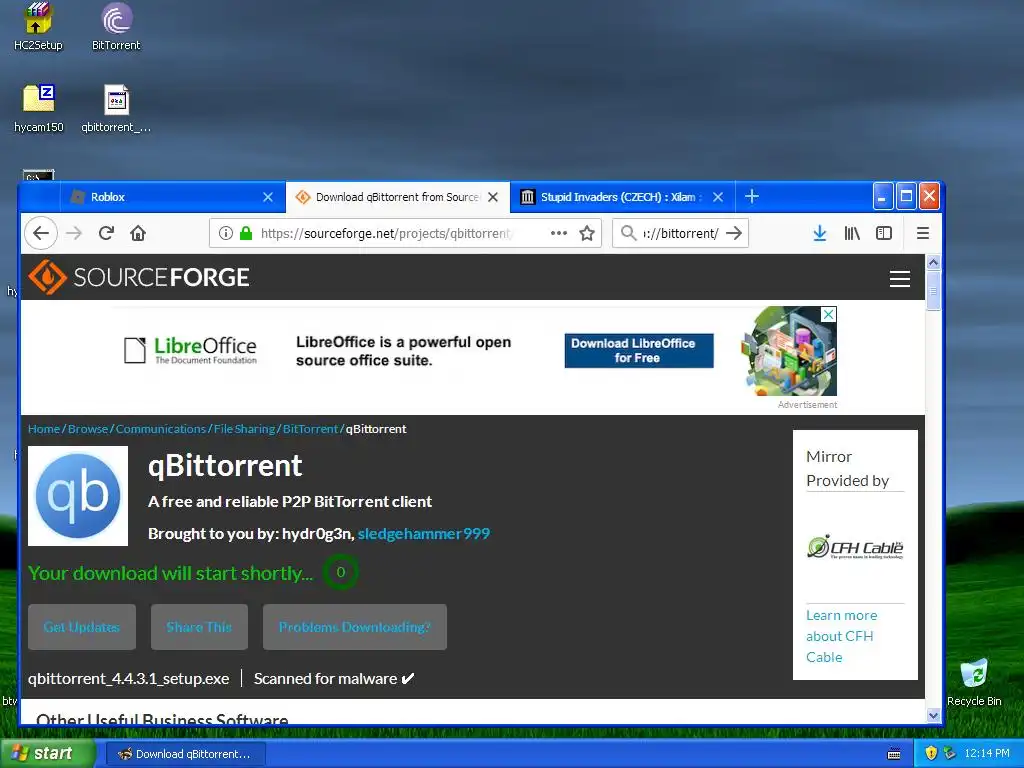Click the Get Updates button
Screen dimensions: 1024x768
coord(82,627)
